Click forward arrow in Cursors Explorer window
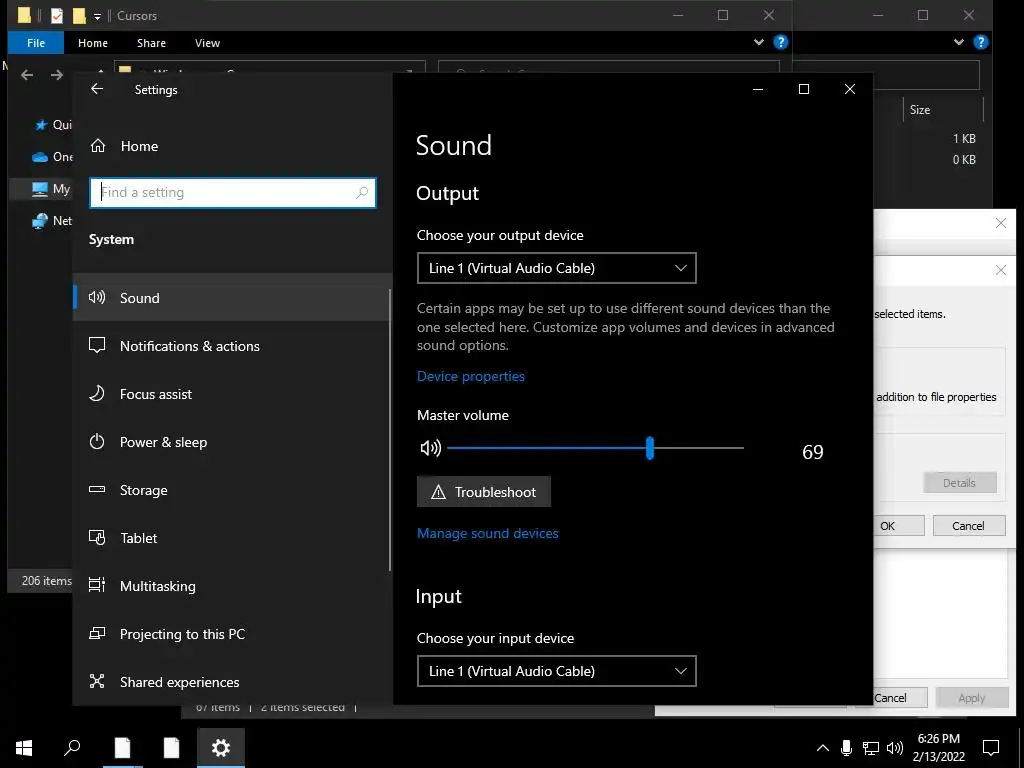This screenshot has height=768, width=1024. pyautogui.click(x=57, y=75)
